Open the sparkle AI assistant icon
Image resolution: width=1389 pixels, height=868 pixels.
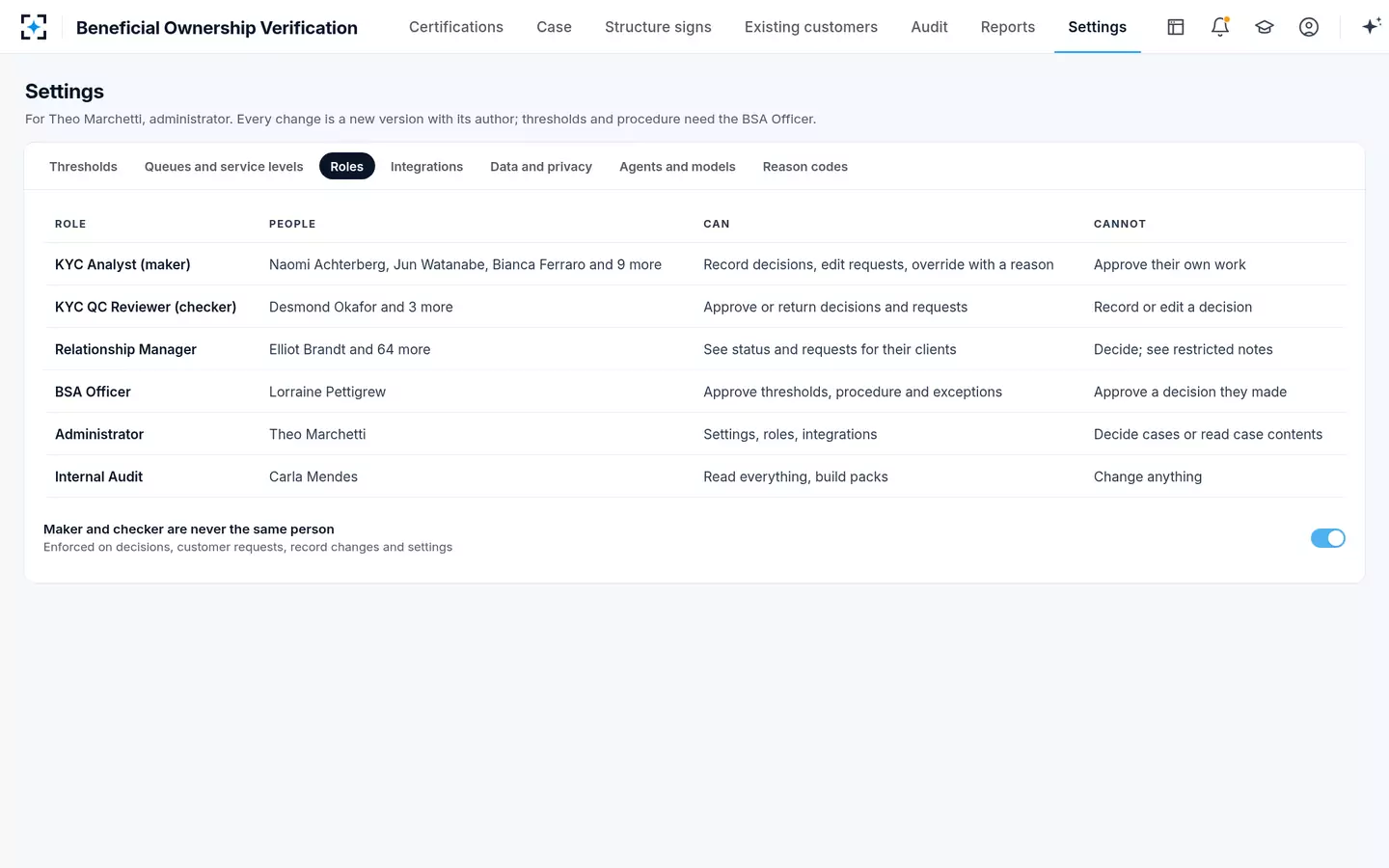pyautogui.click(x=1371, y=27)
